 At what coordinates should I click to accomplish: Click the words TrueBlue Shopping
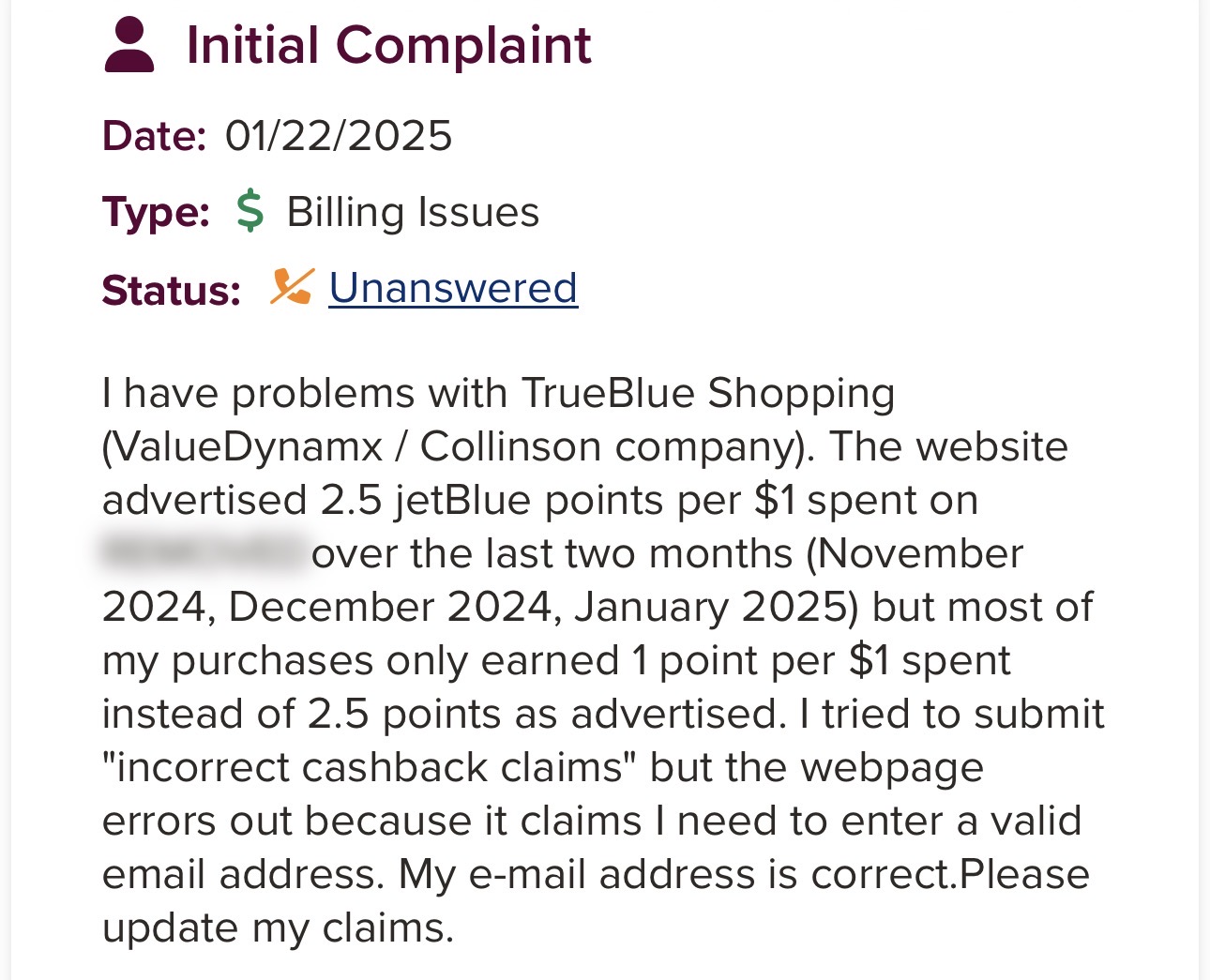coord(707,393)
